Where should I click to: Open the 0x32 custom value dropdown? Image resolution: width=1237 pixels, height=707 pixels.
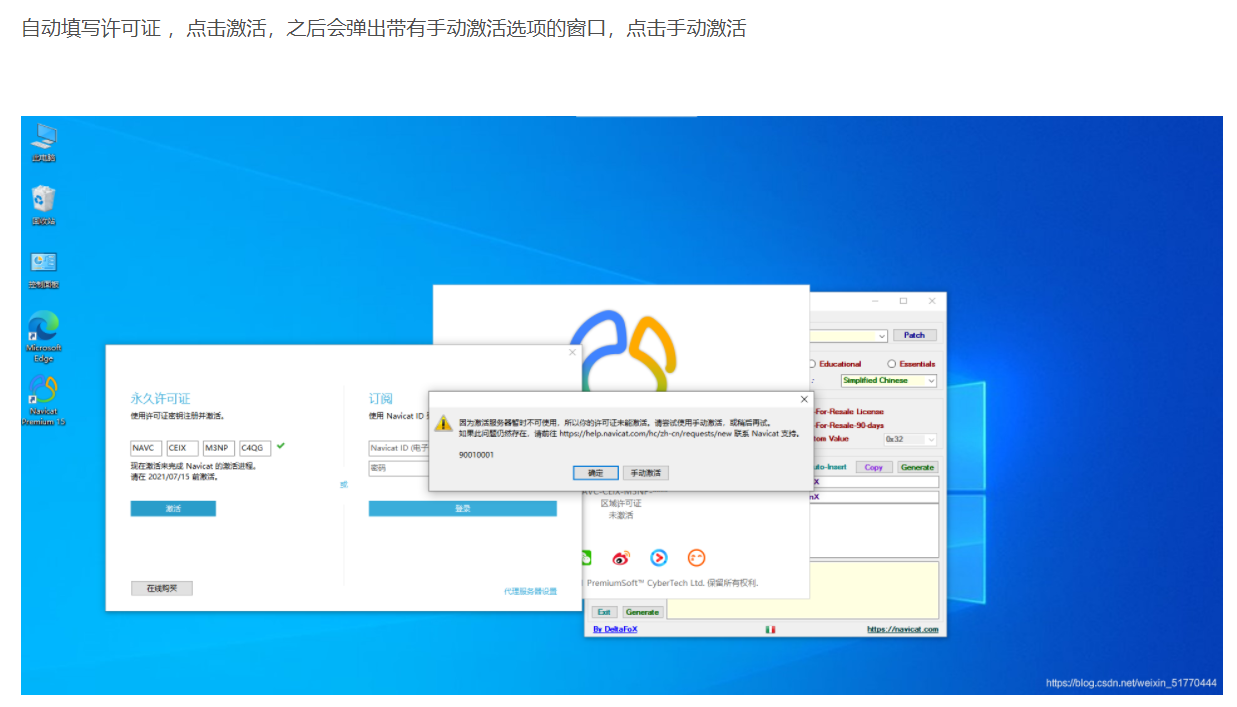(x=910, y=439)
